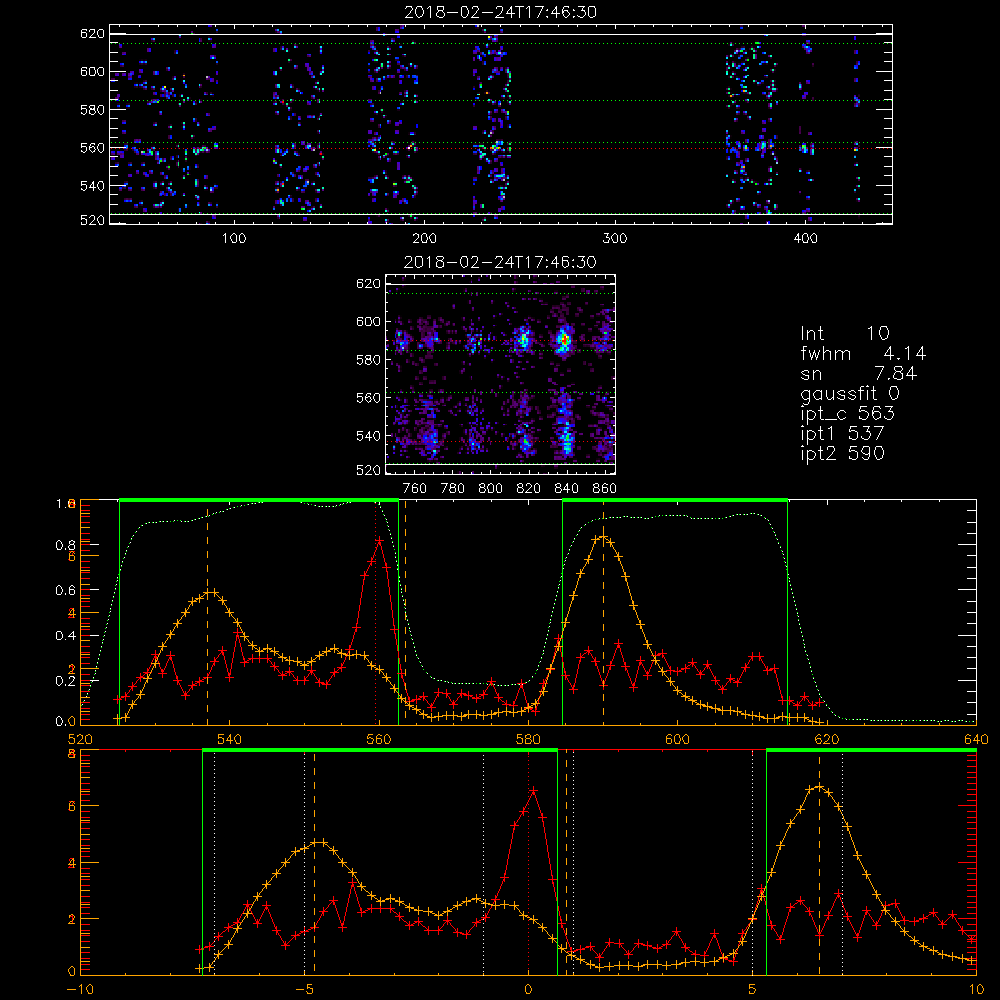Image resolution: width=1000 pixels, height=1000 pixels.
Task: Click x-axis label 100 of top image
Action: [234, 239]
